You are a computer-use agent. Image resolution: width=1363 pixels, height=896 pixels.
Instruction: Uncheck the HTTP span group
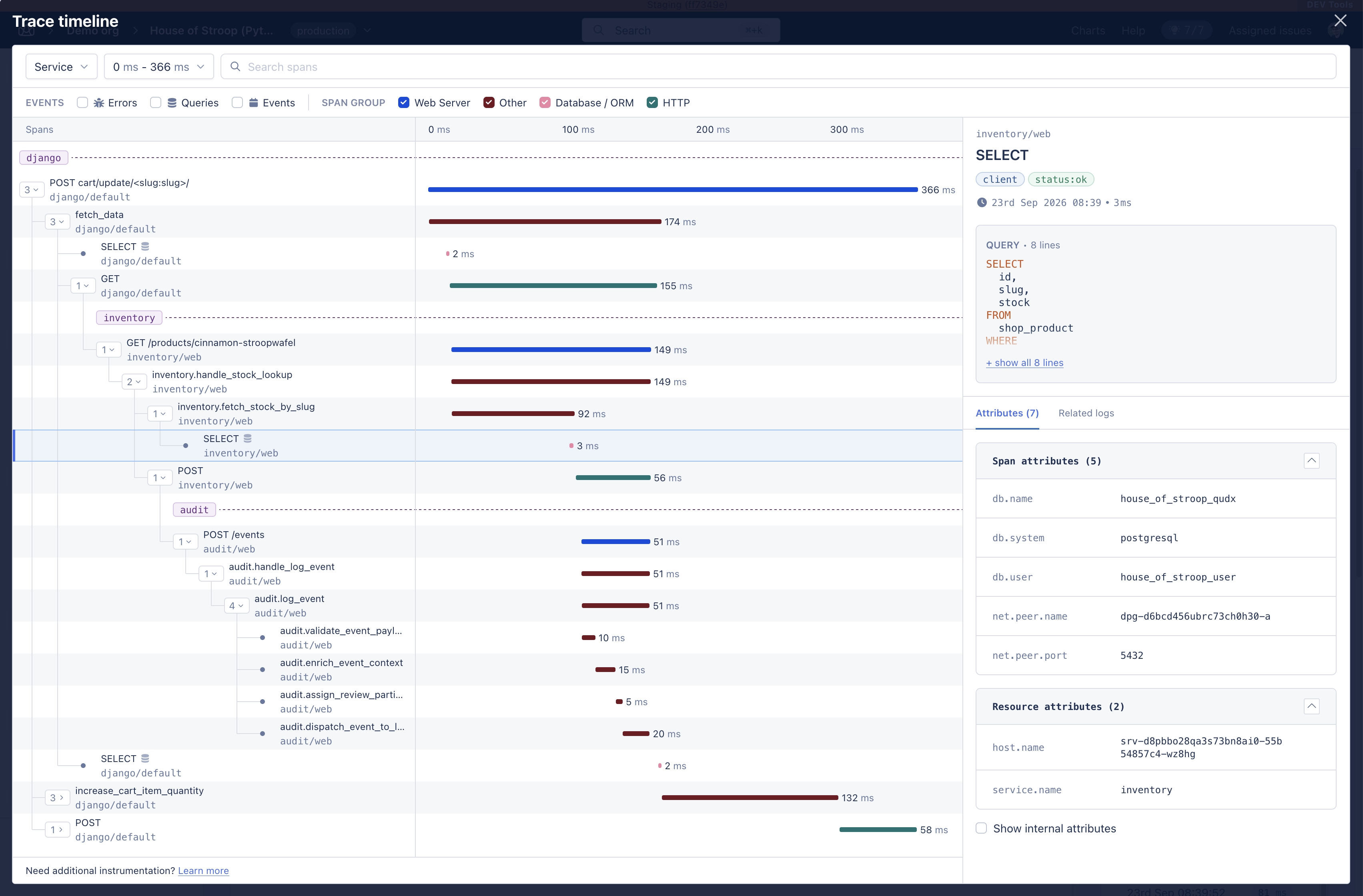652,102
